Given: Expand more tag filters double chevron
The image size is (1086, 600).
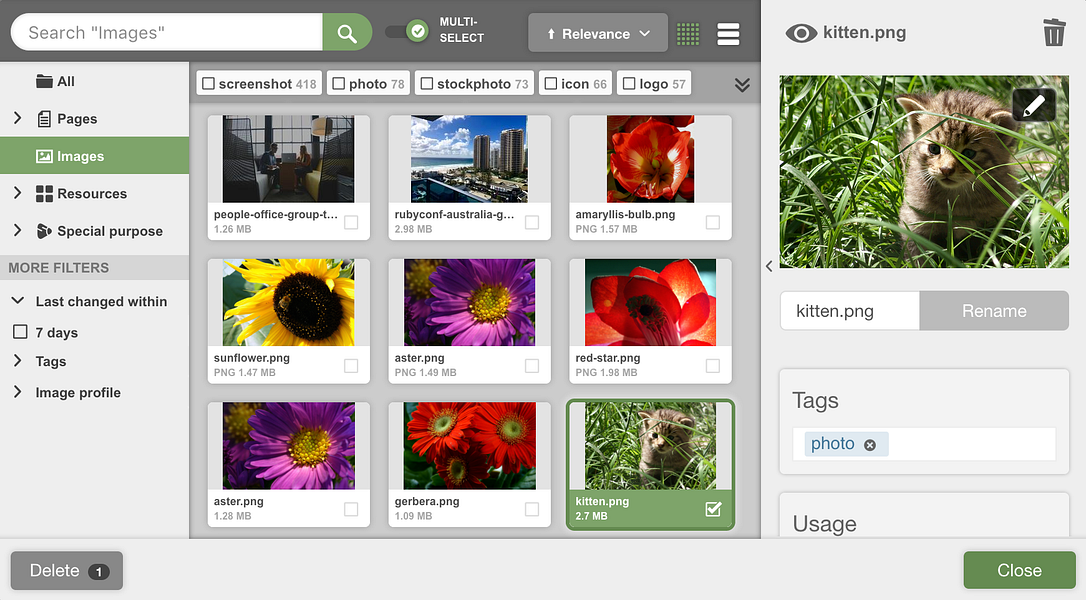Looking at the screenshot, I should click(742, 85).
